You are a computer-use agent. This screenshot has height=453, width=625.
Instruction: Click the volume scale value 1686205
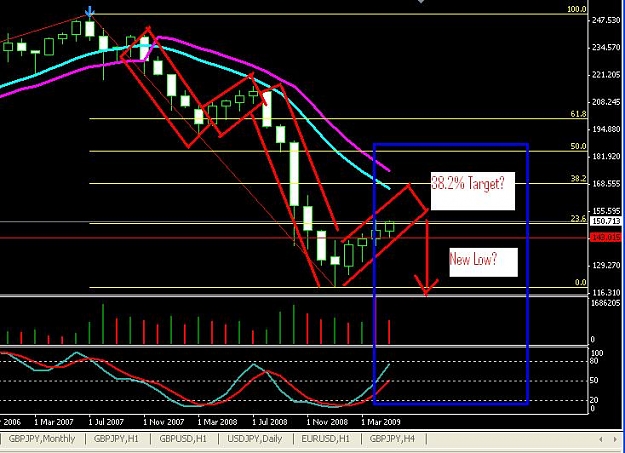point(605,303)
